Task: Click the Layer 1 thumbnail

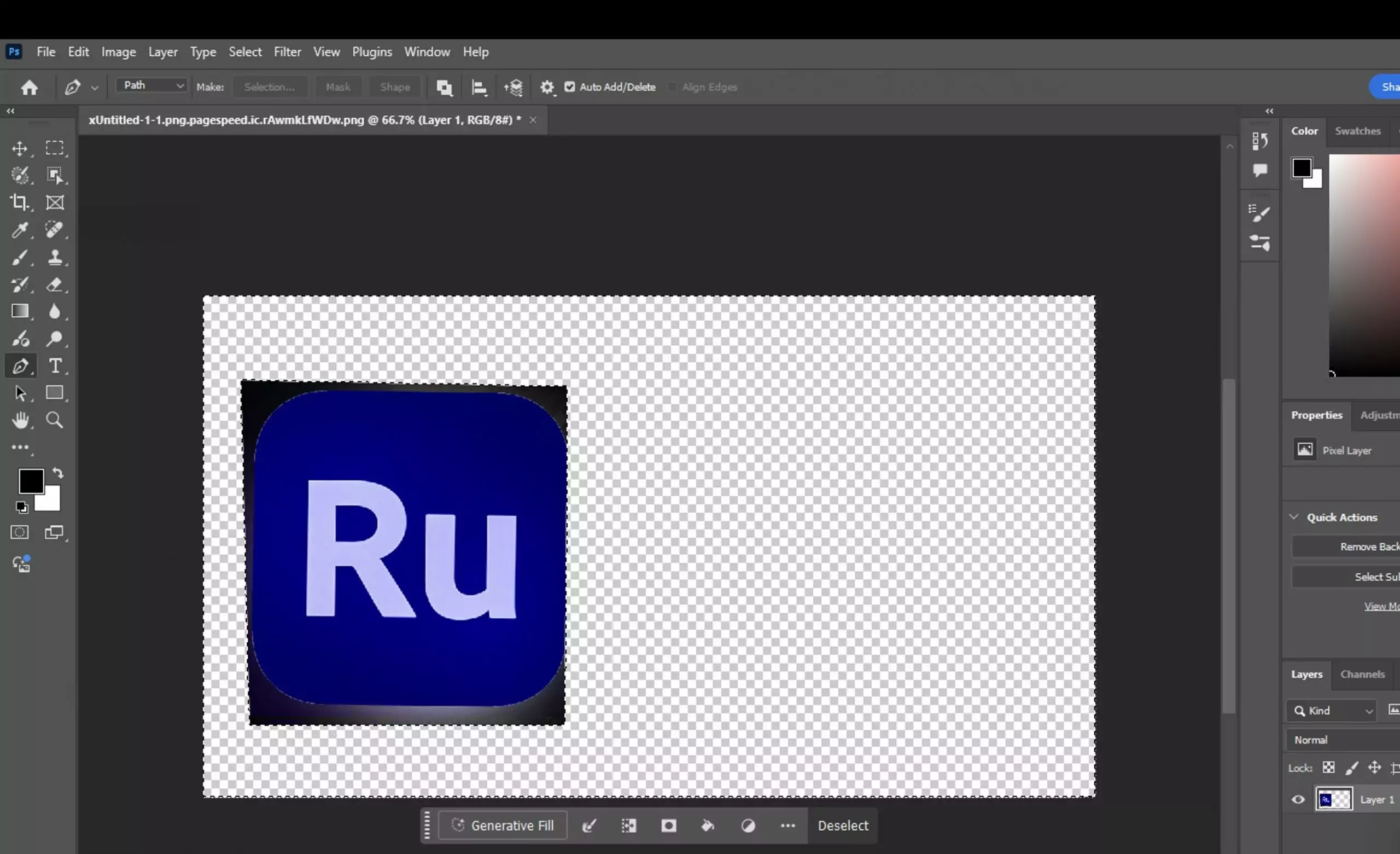Action: click(x=1334, y=799)
